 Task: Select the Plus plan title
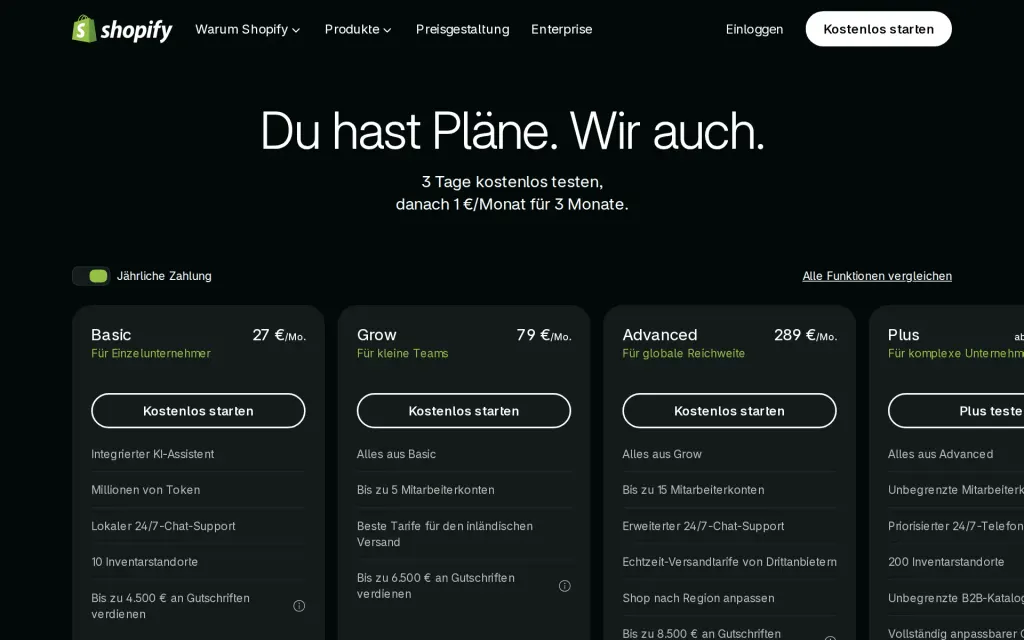pos(904,335)
